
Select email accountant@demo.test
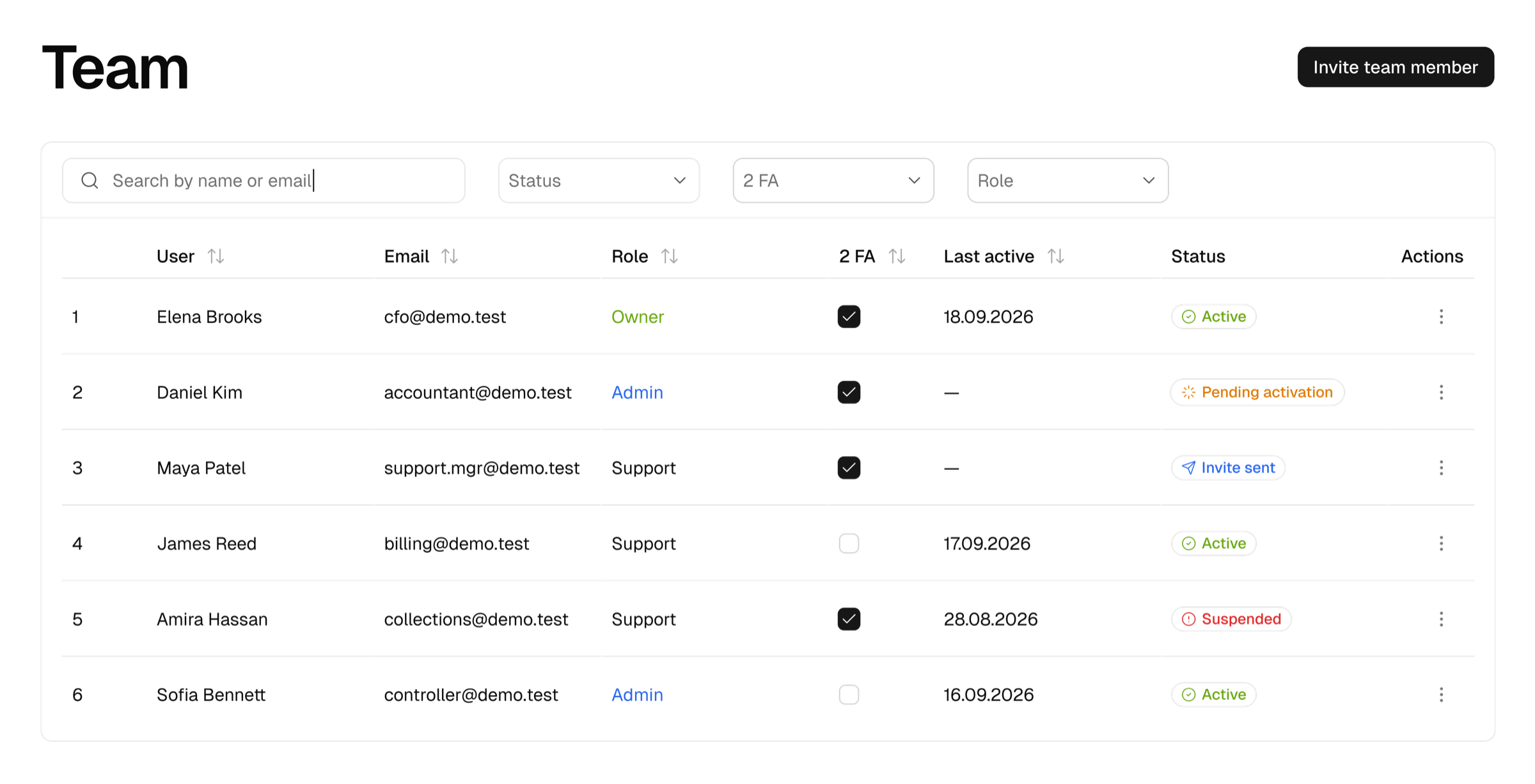pyautogui.click(x=478, y=392)
